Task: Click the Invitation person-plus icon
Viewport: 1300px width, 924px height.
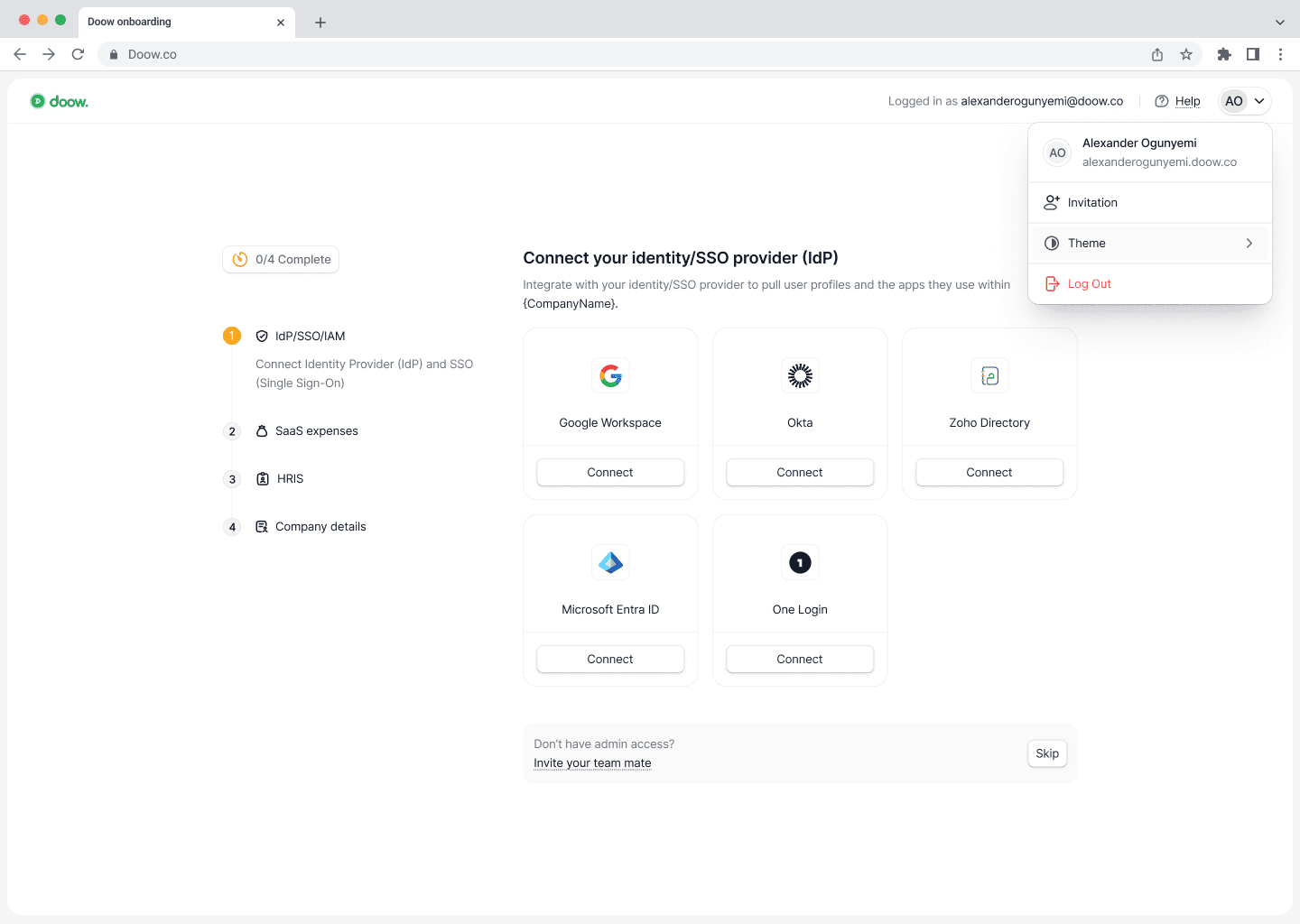Action: tap(1052, 202)
